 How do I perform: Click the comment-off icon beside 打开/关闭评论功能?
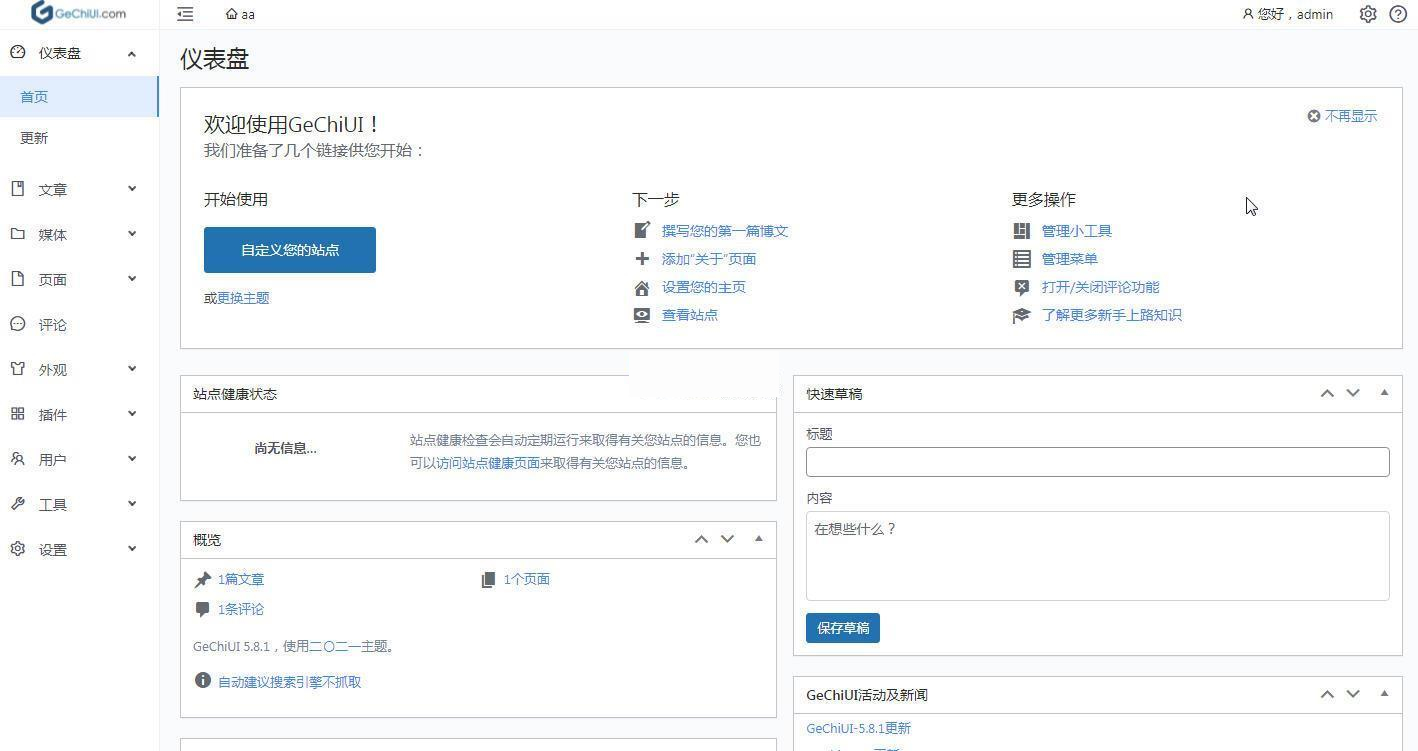1021,287
